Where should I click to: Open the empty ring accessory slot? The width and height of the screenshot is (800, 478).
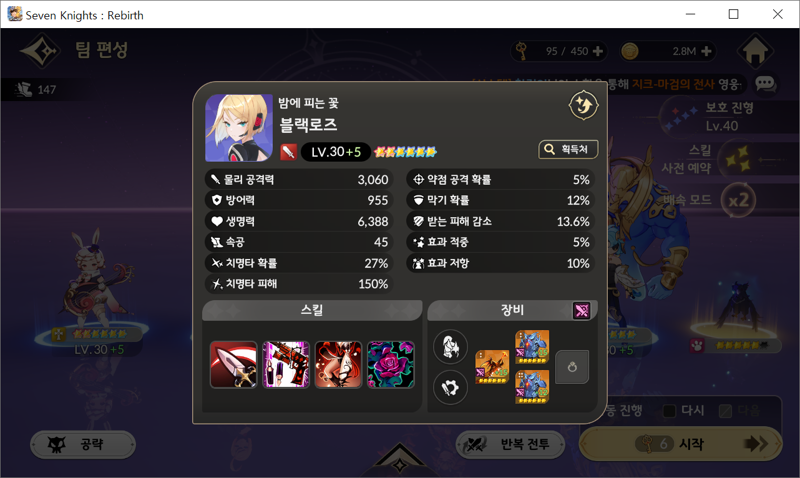coord(572,367)
